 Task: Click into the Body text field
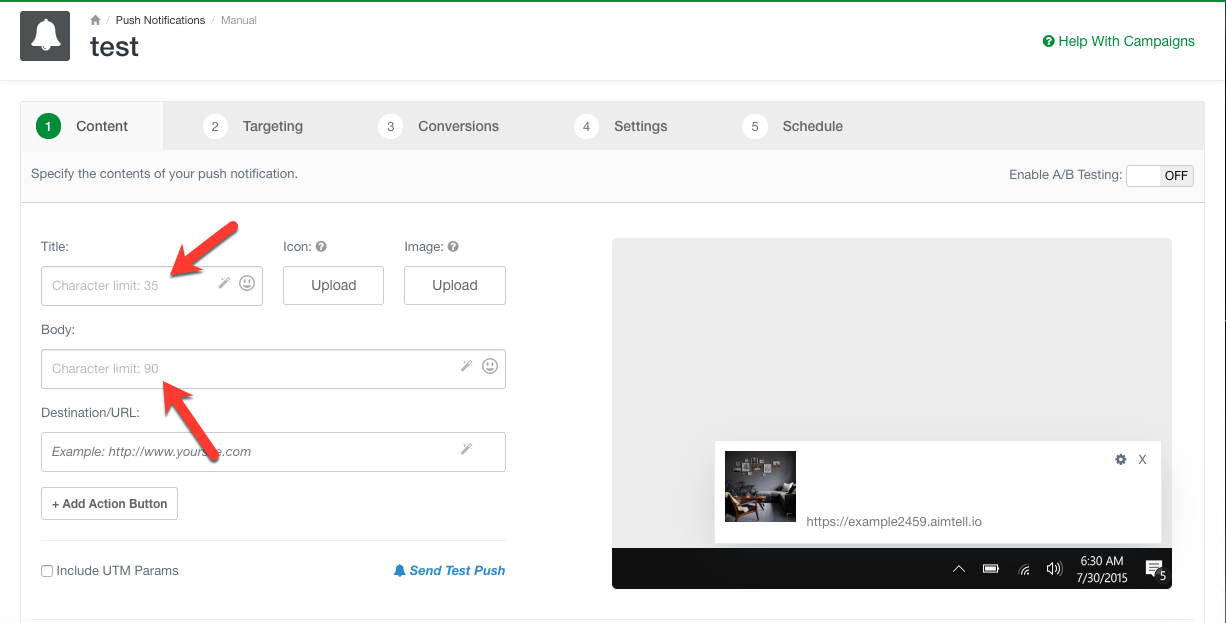(250, 368)
